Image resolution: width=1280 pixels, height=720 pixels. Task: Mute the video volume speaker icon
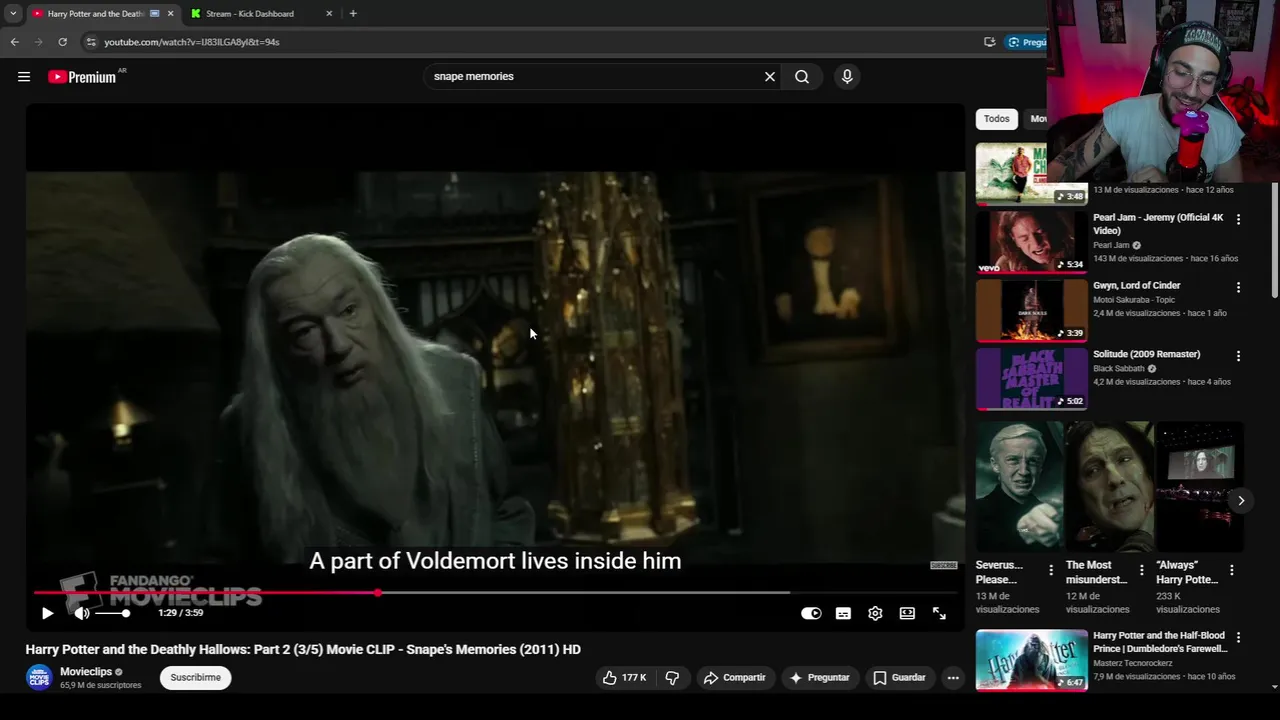coord(82,613)
